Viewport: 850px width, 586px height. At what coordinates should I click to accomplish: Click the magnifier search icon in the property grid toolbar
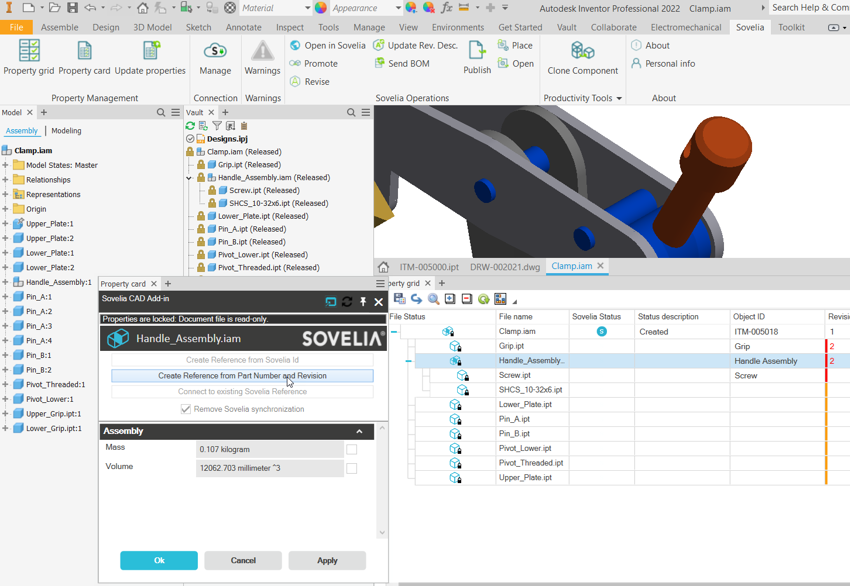pos(433,299)
